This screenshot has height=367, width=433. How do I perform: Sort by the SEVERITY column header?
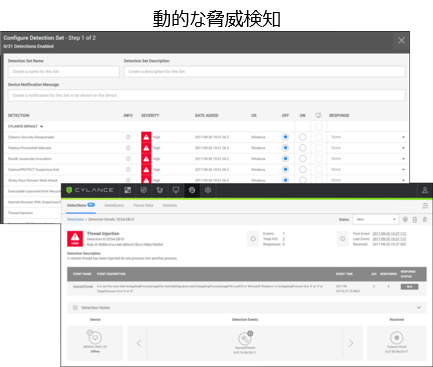pyautogui.click(x=150, y=115)
